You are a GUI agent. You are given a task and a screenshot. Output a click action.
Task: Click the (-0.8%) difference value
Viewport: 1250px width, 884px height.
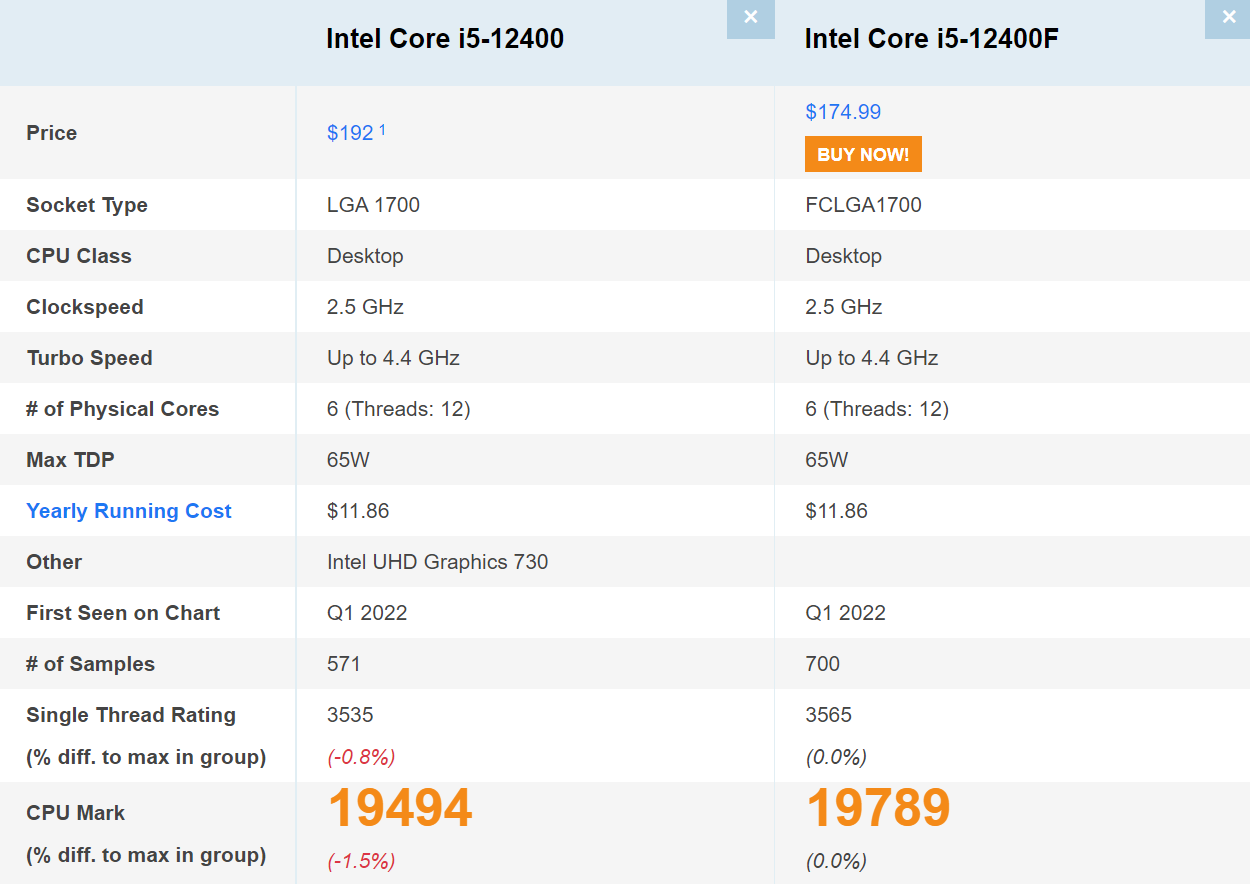(x=361, y=757)
